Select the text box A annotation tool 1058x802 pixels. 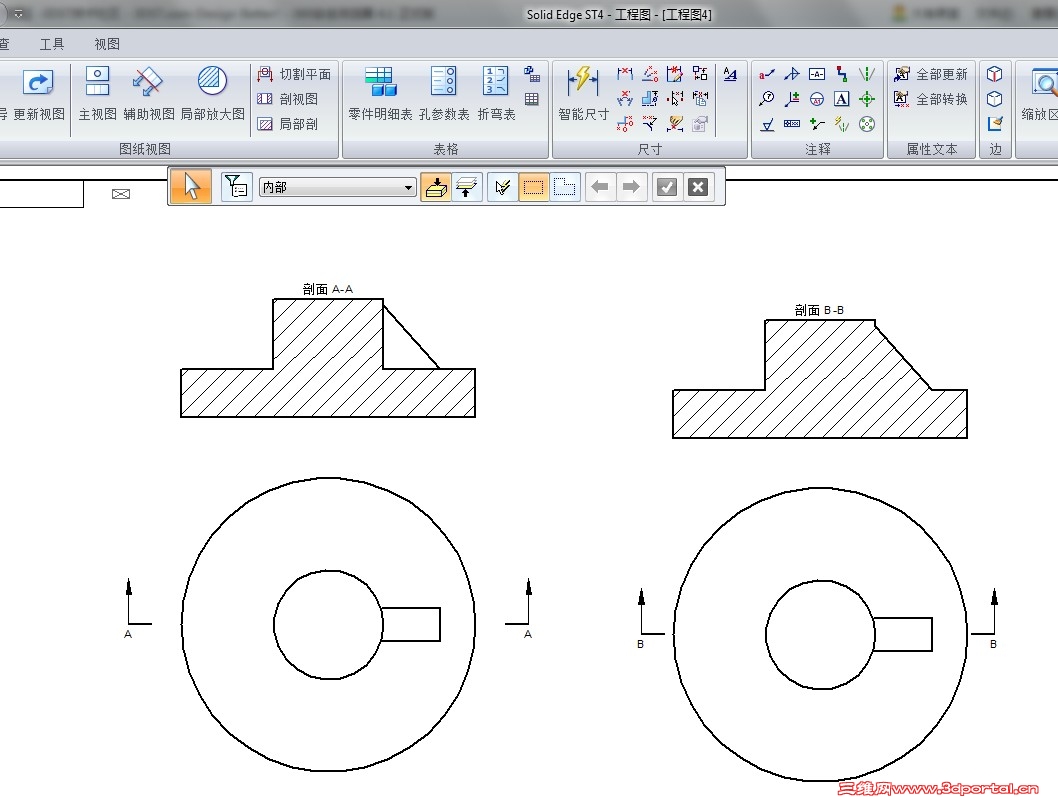click(841, 99)
